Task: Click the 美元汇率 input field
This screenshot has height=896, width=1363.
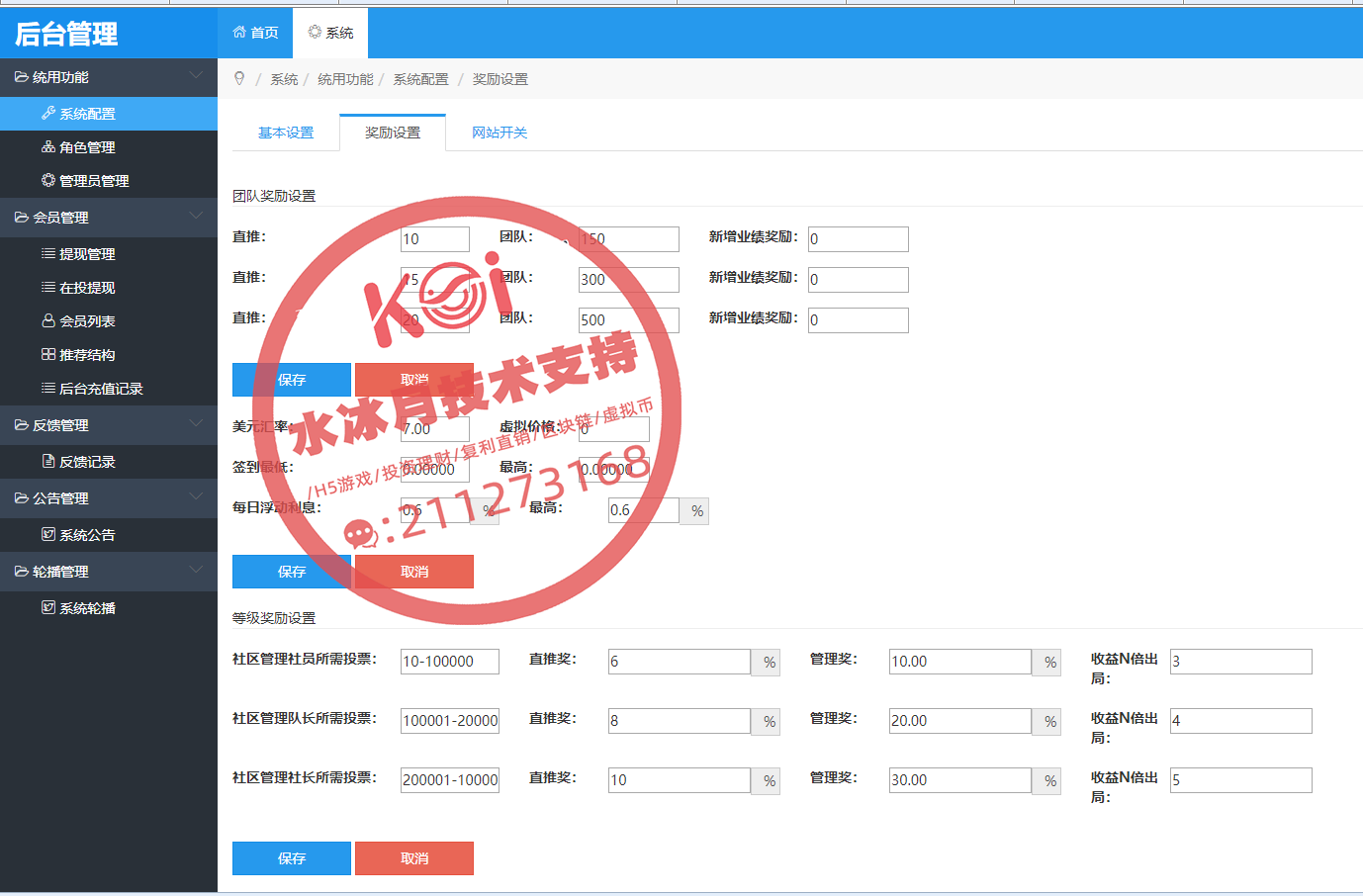Action: [x=435, y=429]
